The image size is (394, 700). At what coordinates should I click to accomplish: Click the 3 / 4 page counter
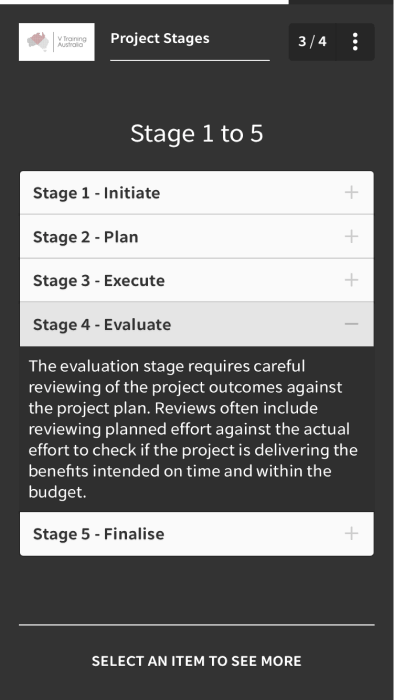[312, 42]
